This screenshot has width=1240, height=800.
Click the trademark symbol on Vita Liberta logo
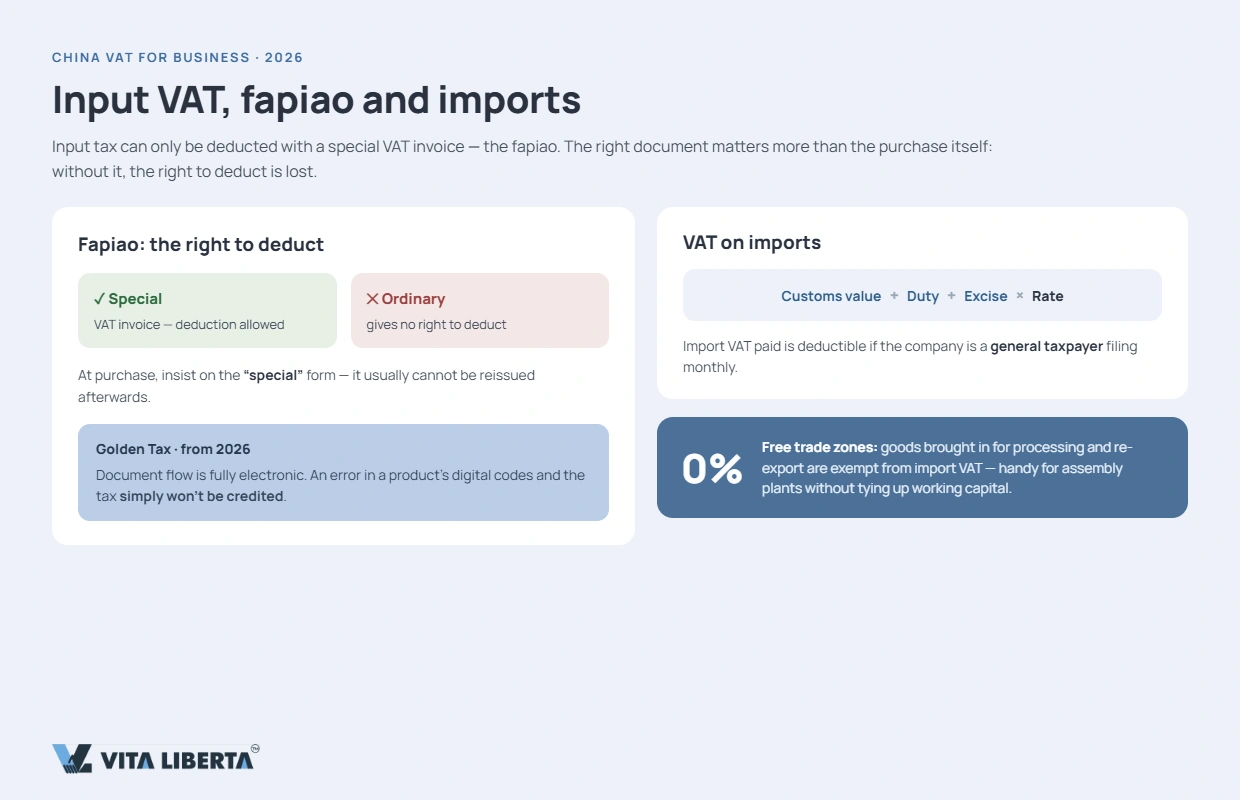tap(255, 748)
